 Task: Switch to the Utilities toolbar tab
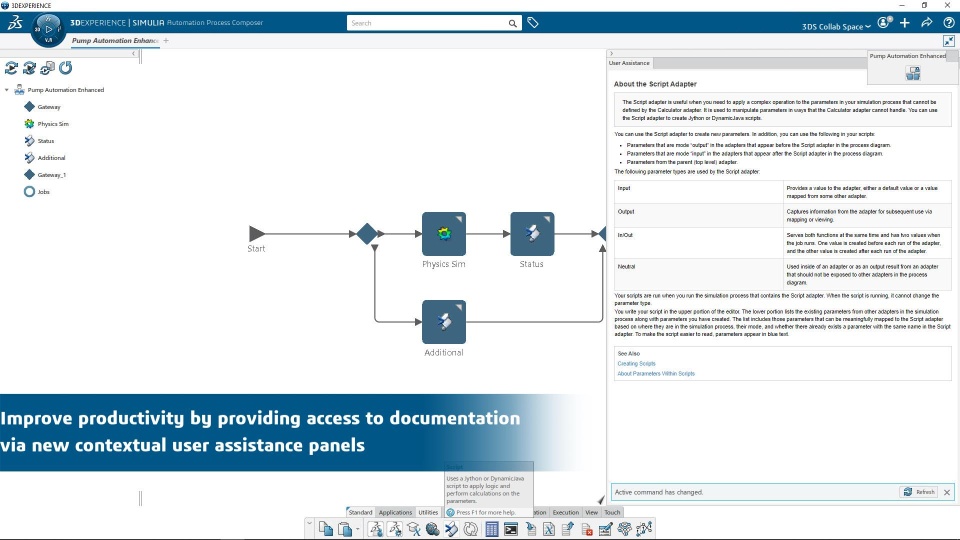[x=428, y=512]
